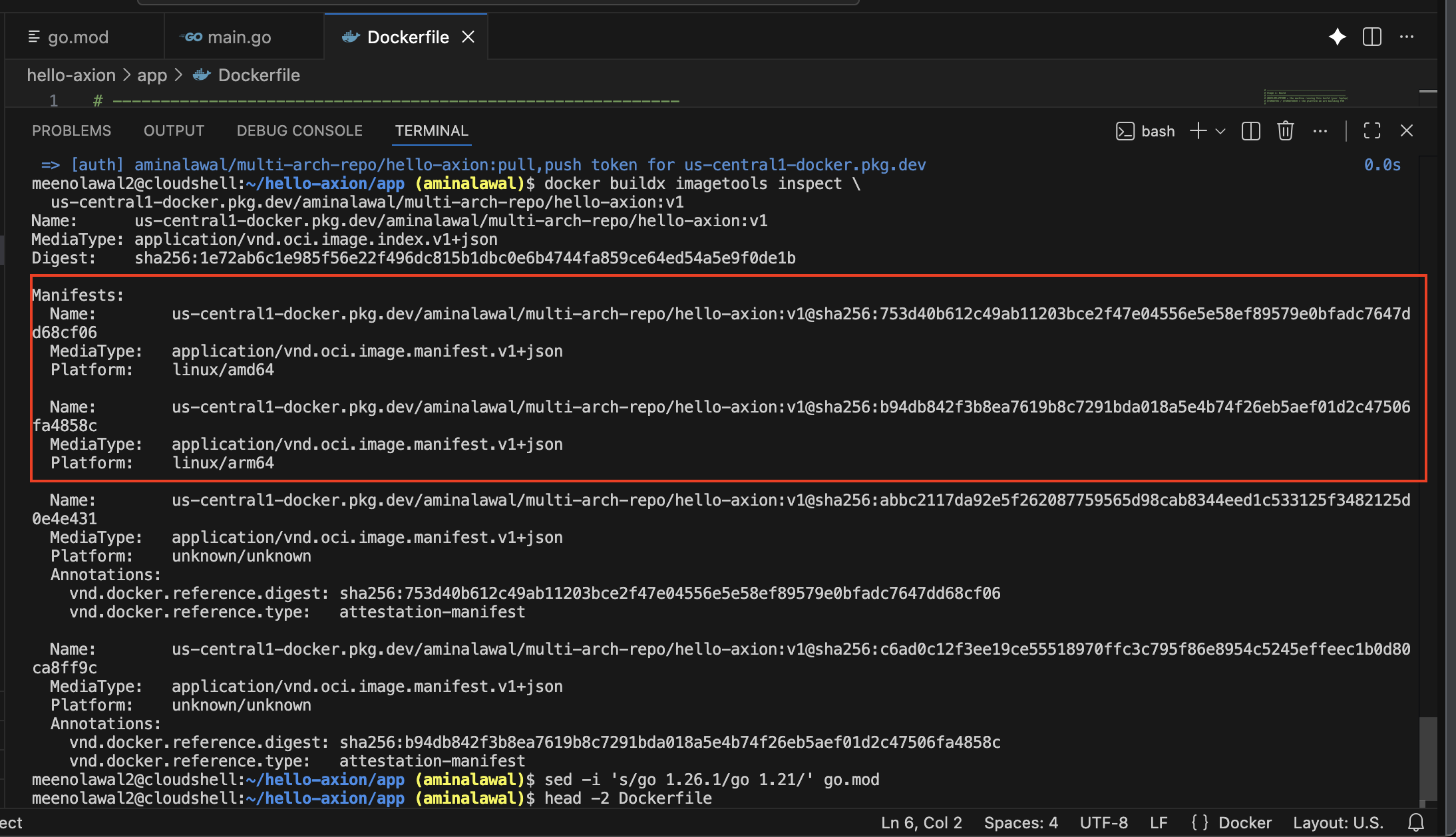Open the go.mod editor tab
1456x837 pixels.
[x=78, y=37]
